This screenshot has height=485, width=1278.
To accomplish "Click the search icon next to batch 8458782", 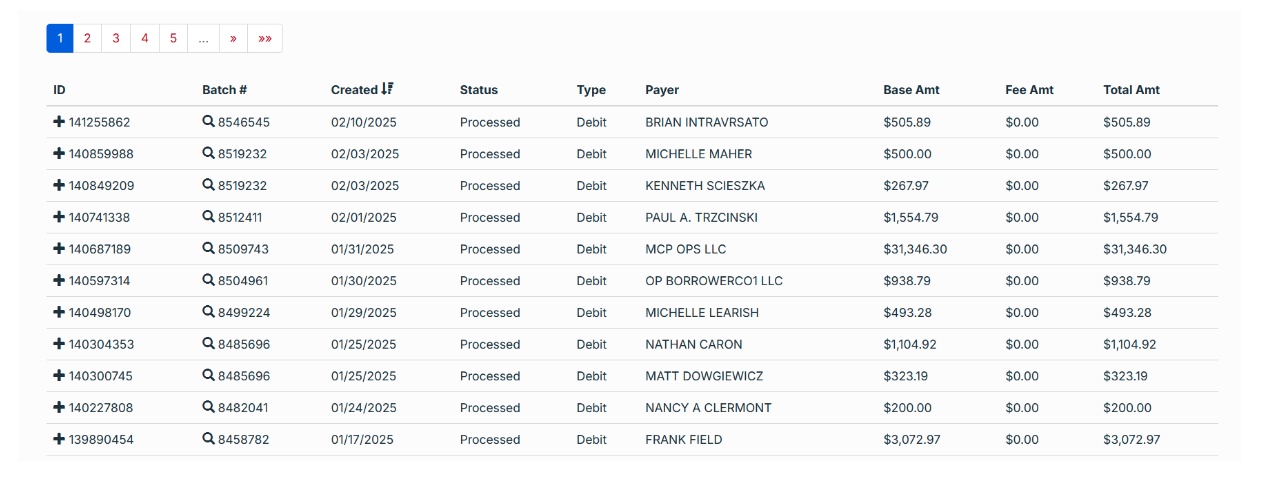I will click(x=208, y=439).
